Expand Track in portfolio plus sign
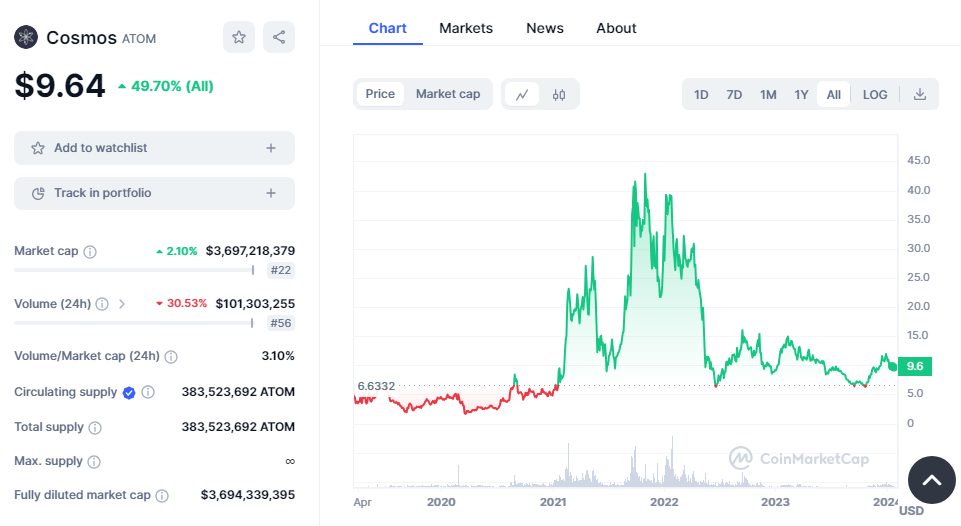The width and height of the screenshot is (961, 526). tap(270, 193)
